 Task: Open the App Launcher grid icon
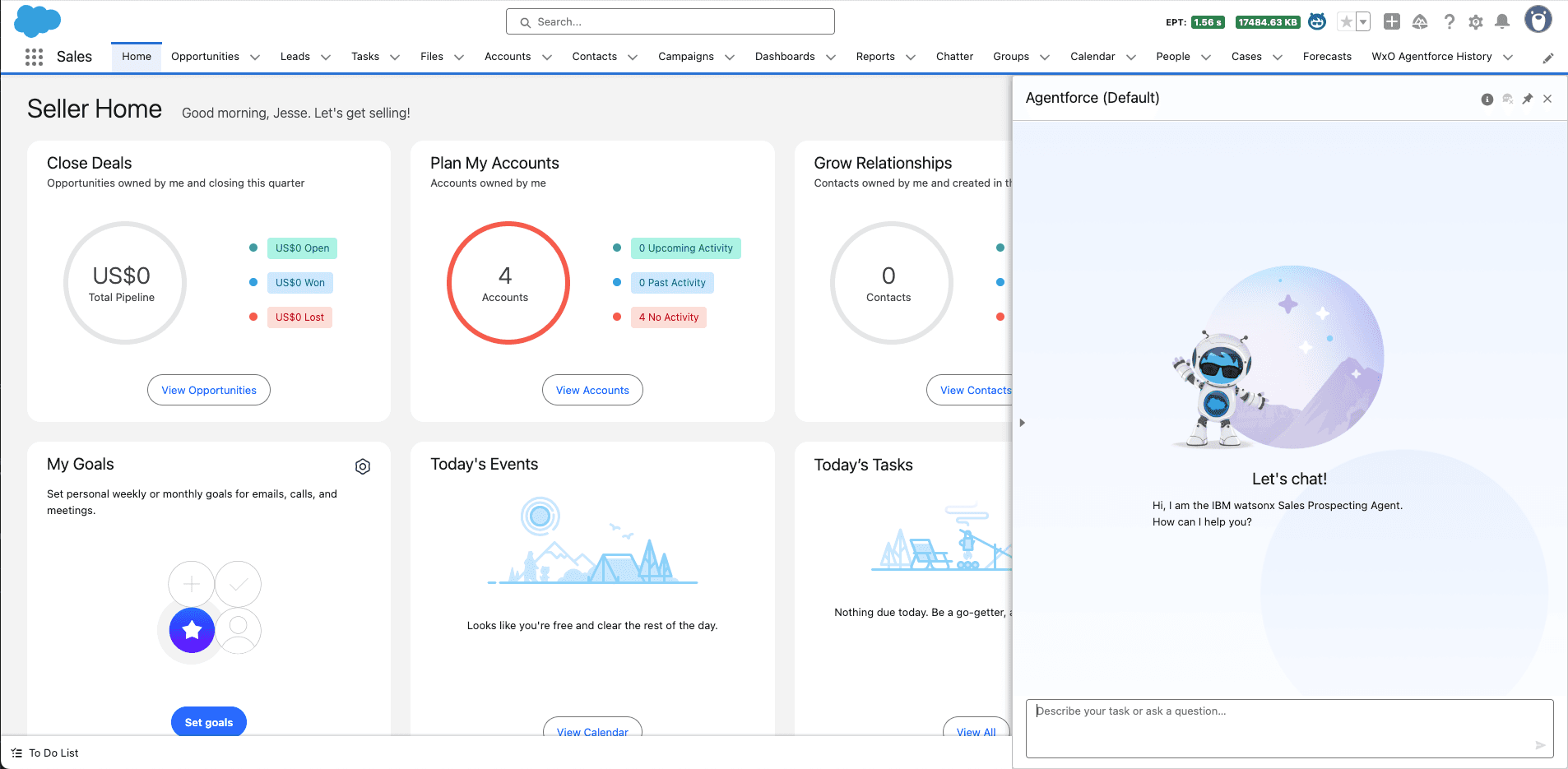click(34, 57)
